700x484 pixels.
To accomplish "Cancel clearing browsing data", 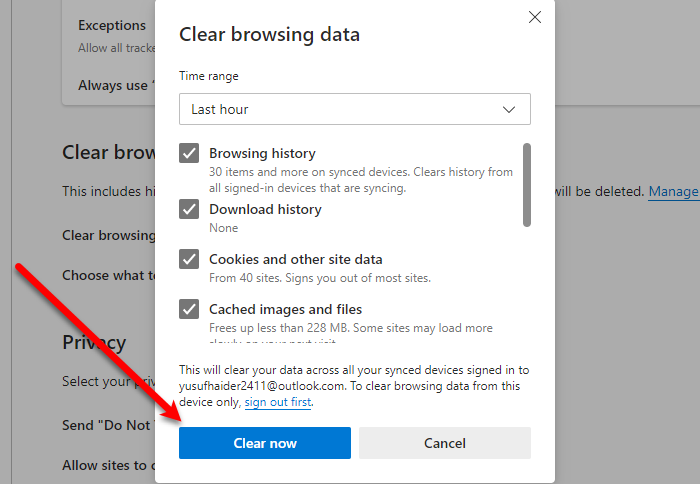I will (445, 443).
